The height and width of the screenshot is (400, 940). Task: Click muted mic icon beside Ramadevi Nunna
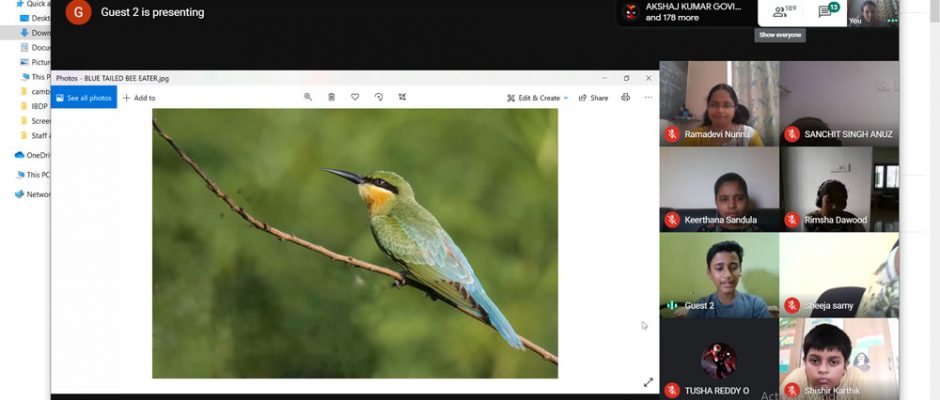(672, 134)
